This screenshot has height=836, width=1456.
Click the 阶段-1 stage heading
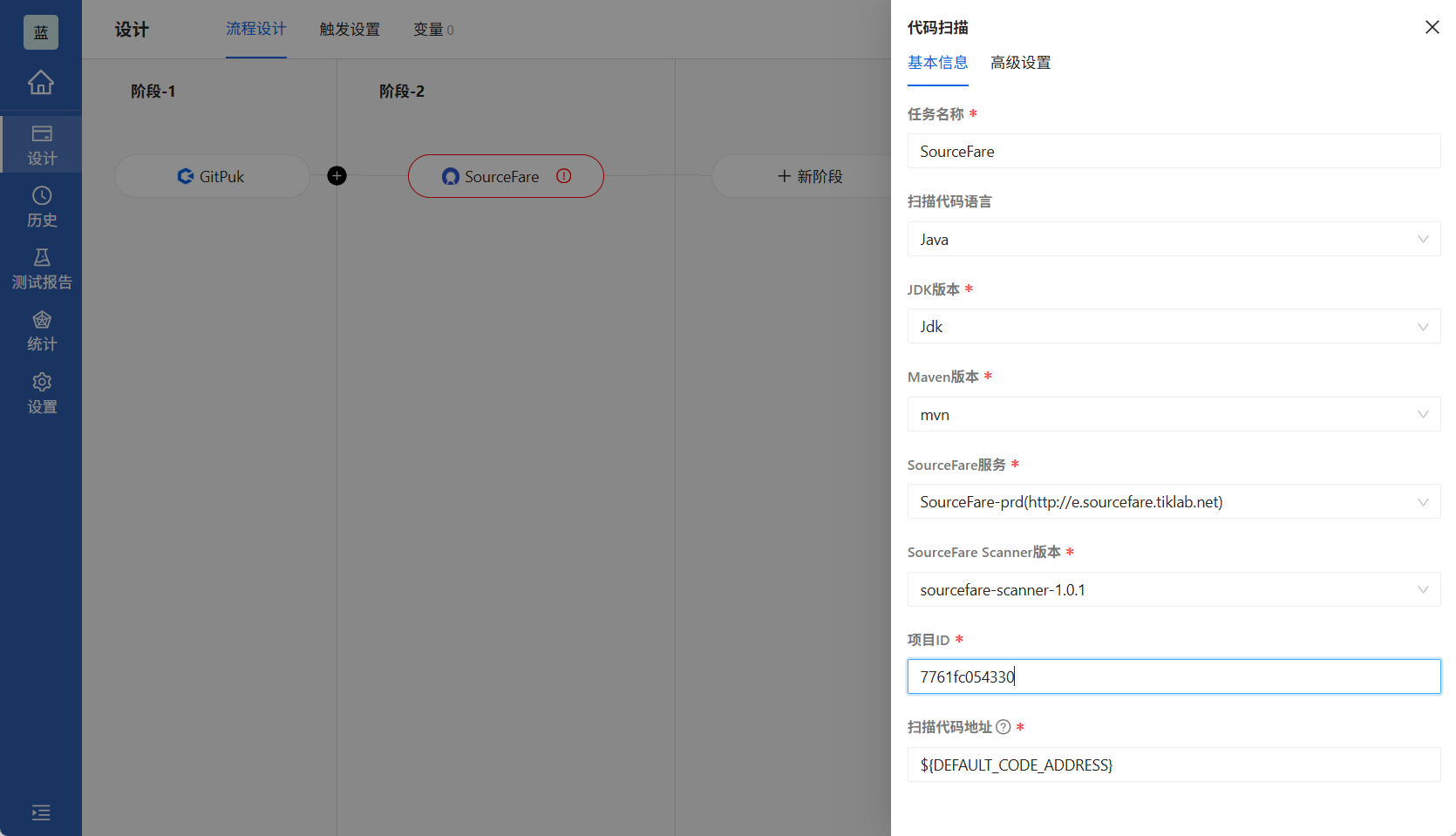(x=153, y=92)
